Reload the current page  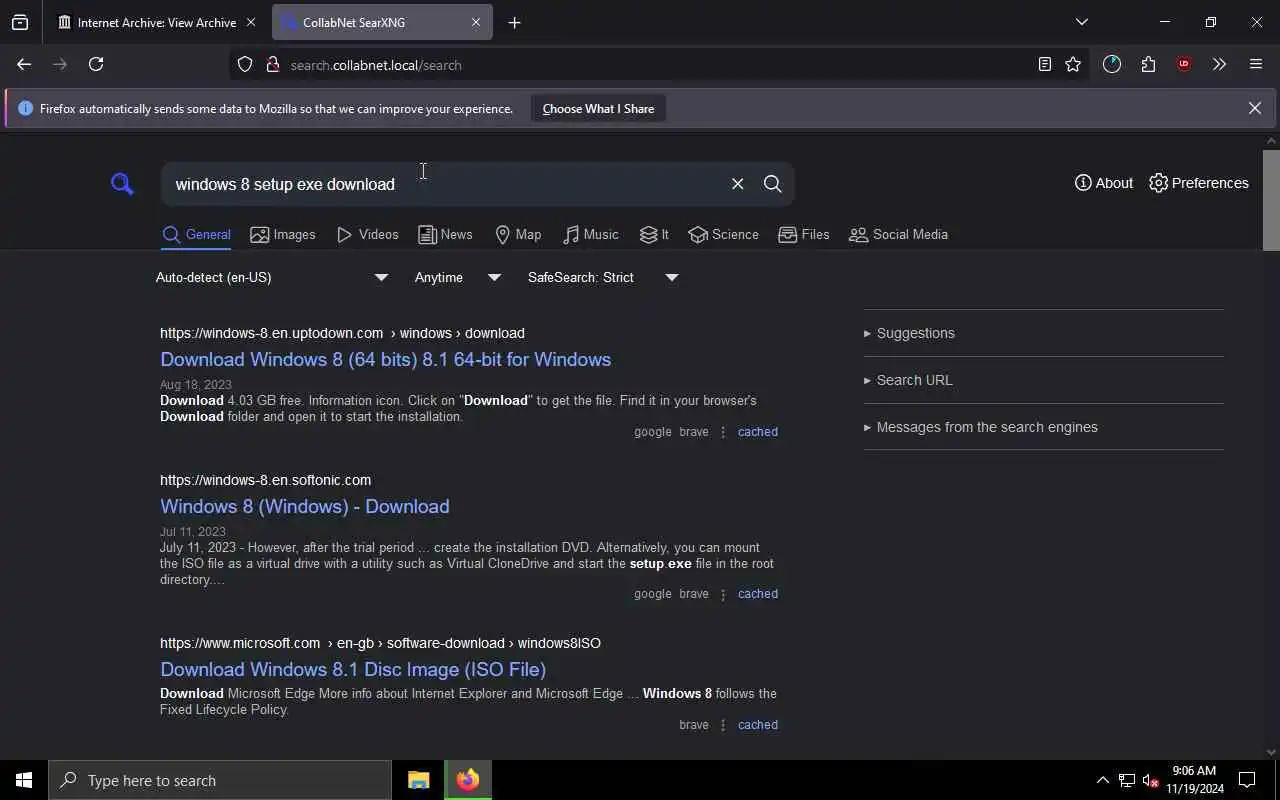(x=96, y=64)
